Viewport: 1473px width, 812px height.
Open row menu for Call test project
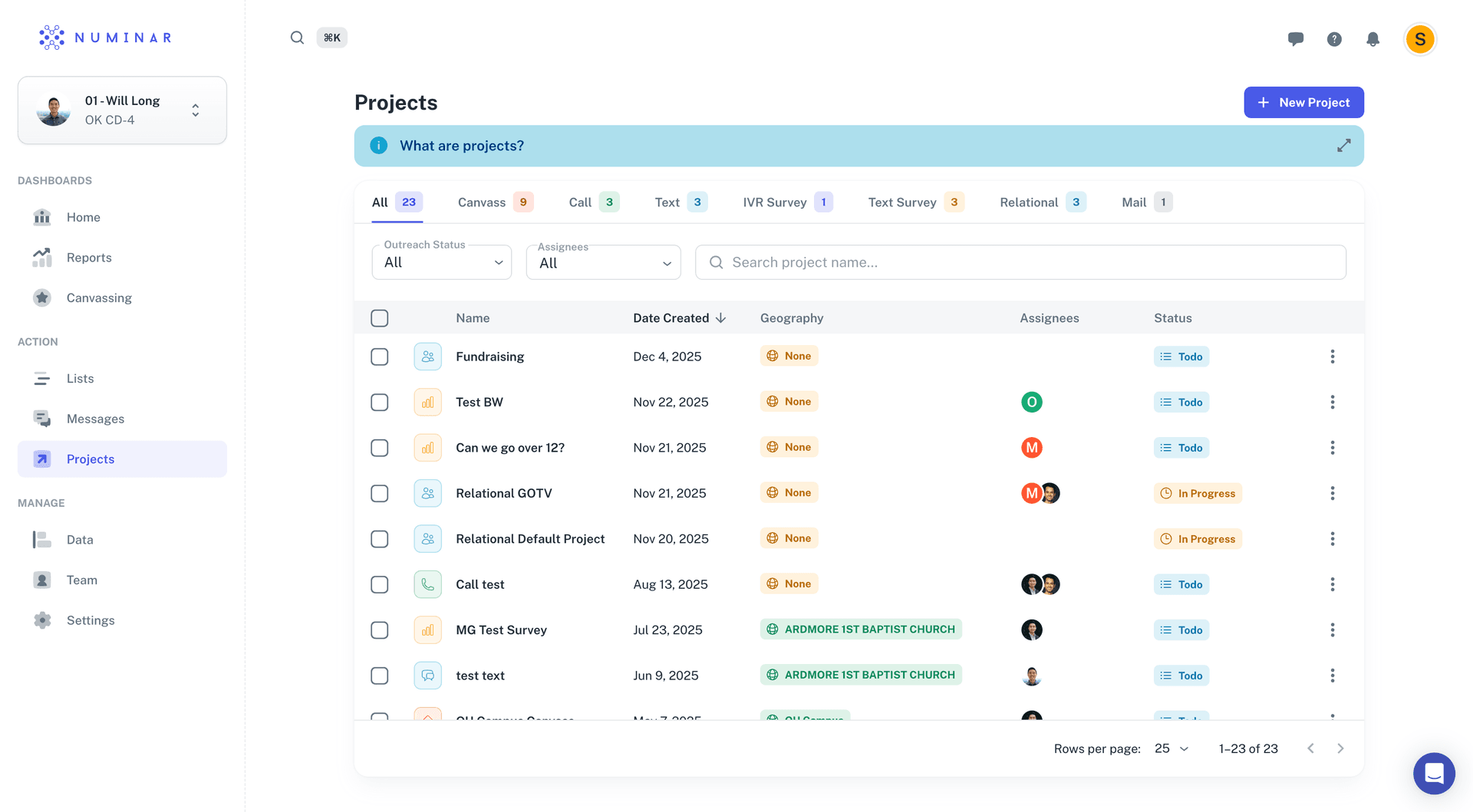click(x=1333, y=584)
